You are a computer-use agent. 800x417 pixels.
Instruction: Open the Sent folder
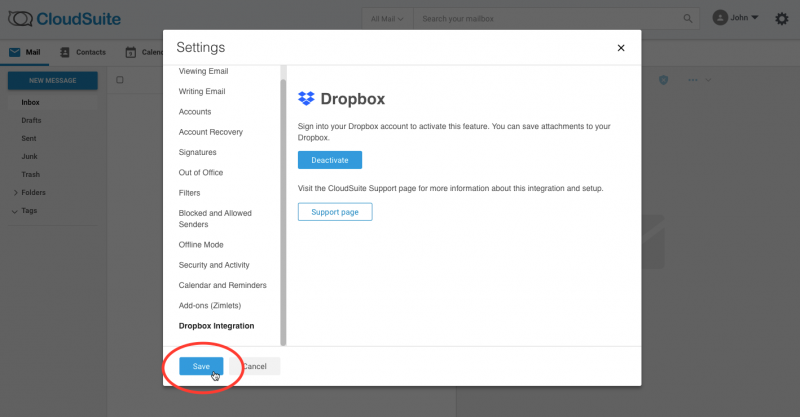pos(29,138)
